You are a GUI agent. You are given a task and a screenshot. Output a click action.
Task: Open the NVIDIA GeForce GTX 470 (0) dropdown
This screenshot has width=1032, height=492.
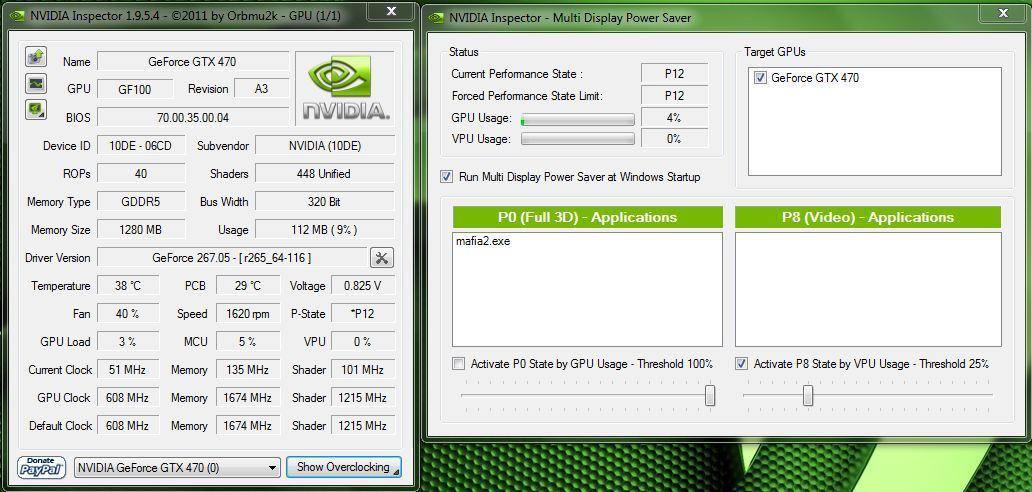177,468
